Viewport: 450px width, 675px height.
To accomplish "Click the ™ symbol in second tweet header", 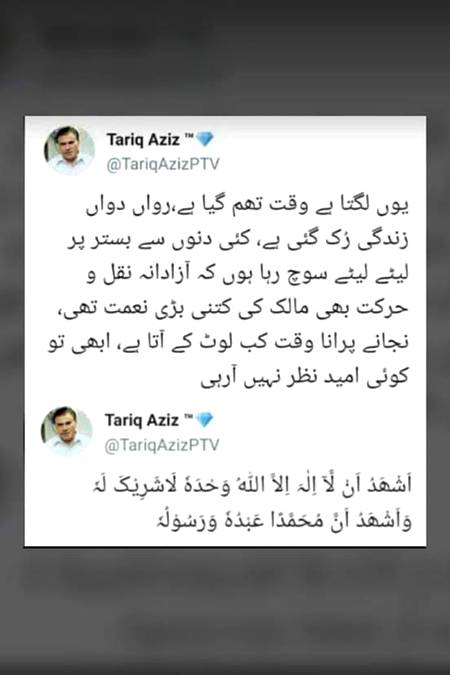I will click(x=188, y=417).
